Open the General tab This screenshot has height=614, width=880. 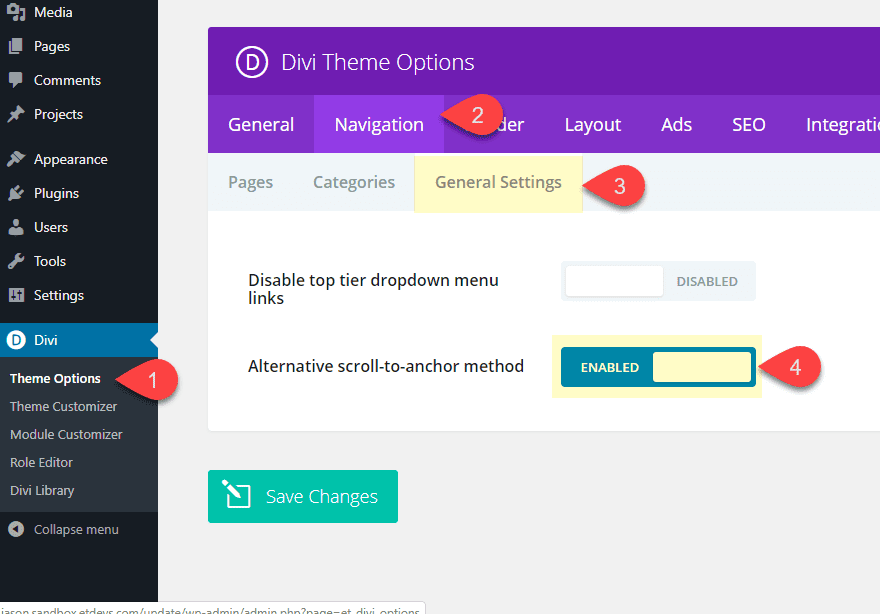click(261, 124)
